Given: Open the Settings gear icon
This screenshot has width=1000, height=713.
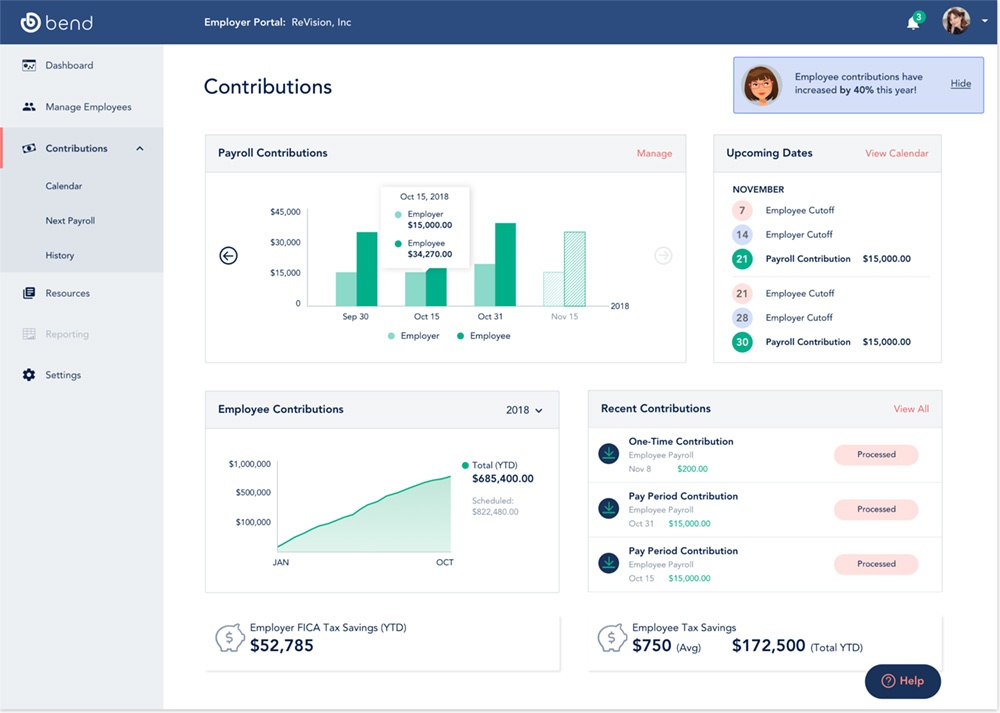Looking at the screenshot, I should (29, 375).
